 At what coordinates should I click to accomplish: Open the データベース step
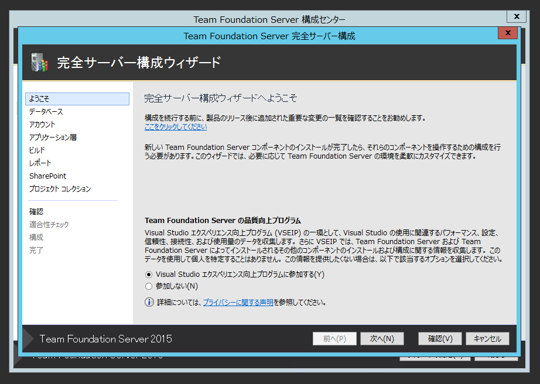pyautogui.click(x=46, y=112)
